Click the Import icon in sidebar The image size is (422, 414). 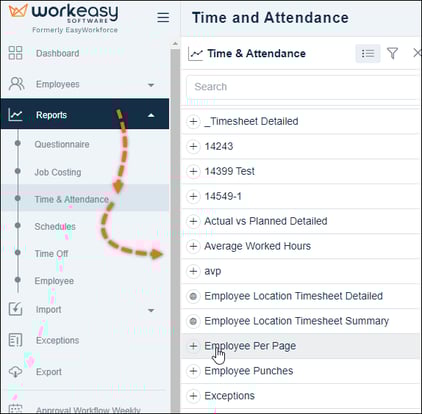coord(15,309)
